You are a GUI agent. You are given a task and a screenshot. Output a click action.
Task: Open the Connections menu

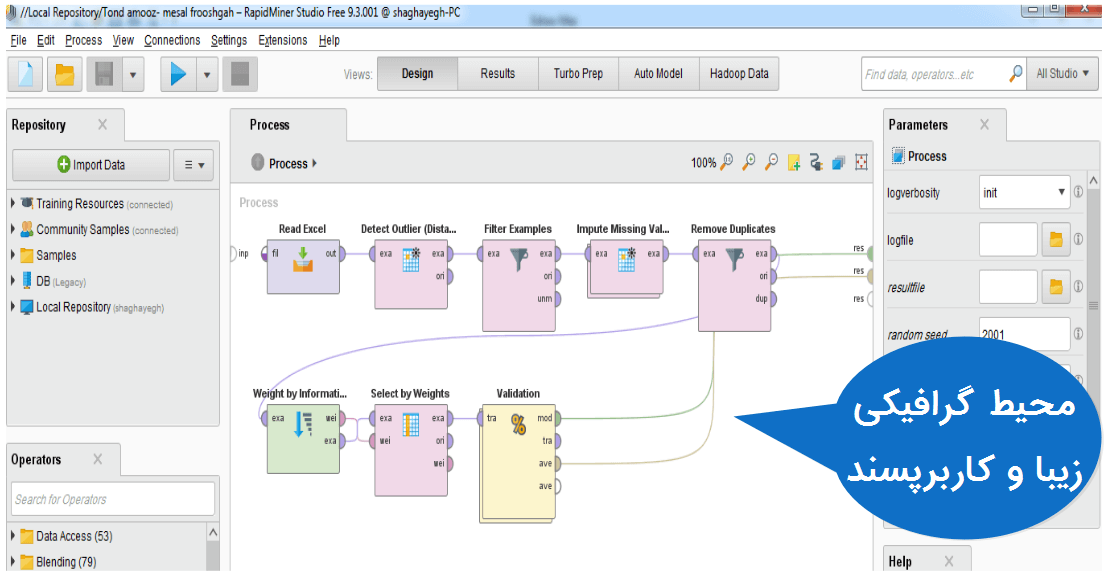[x=172, y=40]
